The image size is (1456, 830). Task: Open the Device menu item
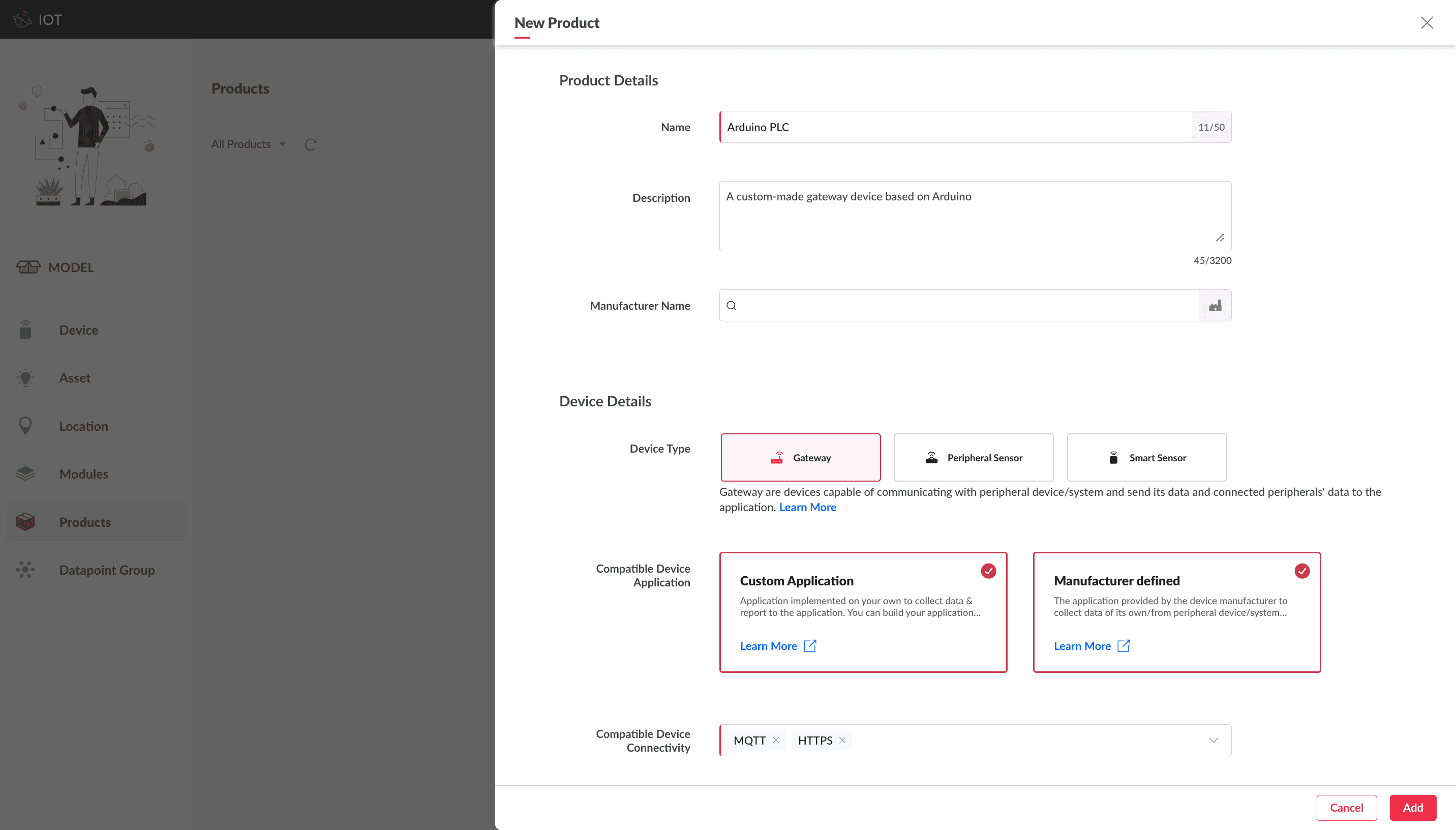click(79, 330)
